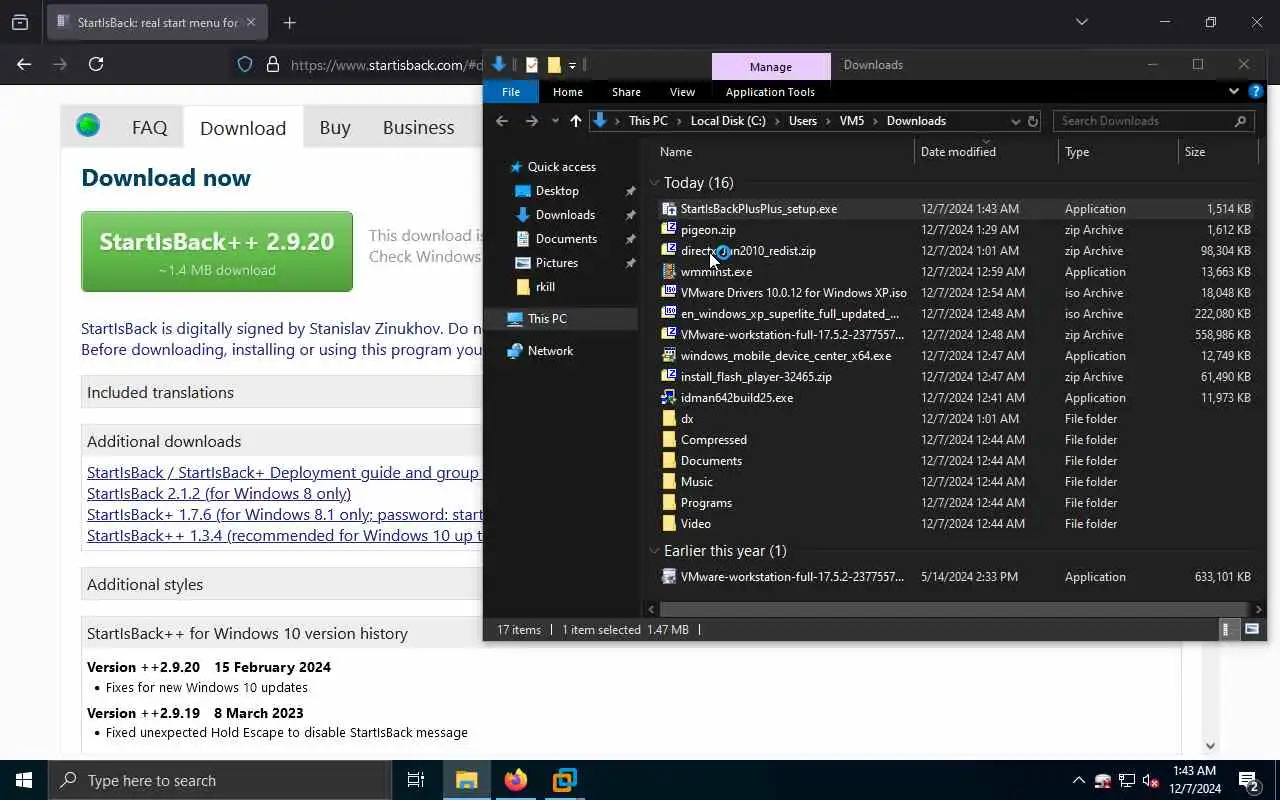Select wmminst.exe application icon

pos(669,272)
